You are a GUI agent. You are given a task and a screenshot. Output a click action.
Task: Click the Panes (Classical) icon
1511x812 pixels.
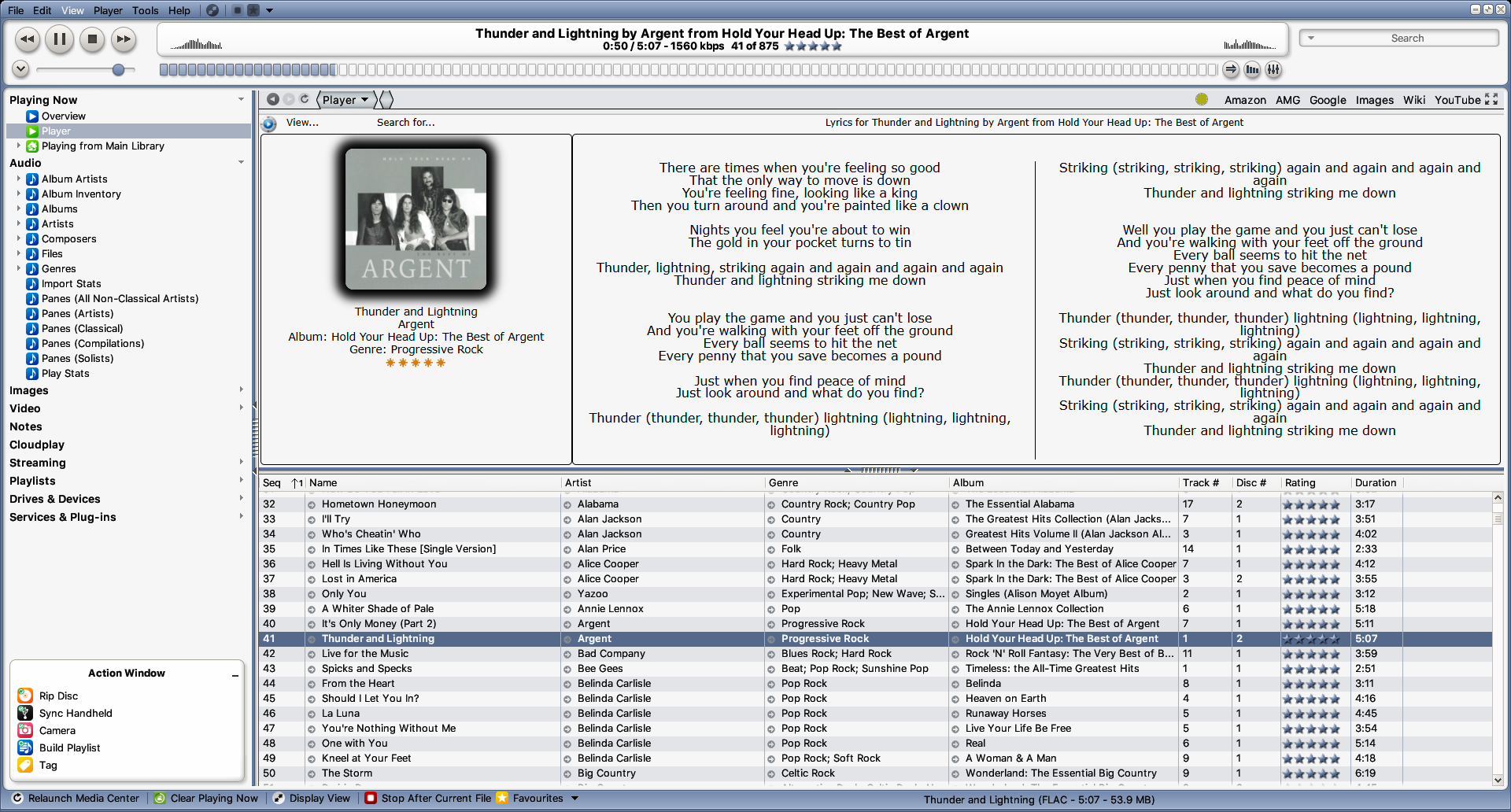point(32,328)
